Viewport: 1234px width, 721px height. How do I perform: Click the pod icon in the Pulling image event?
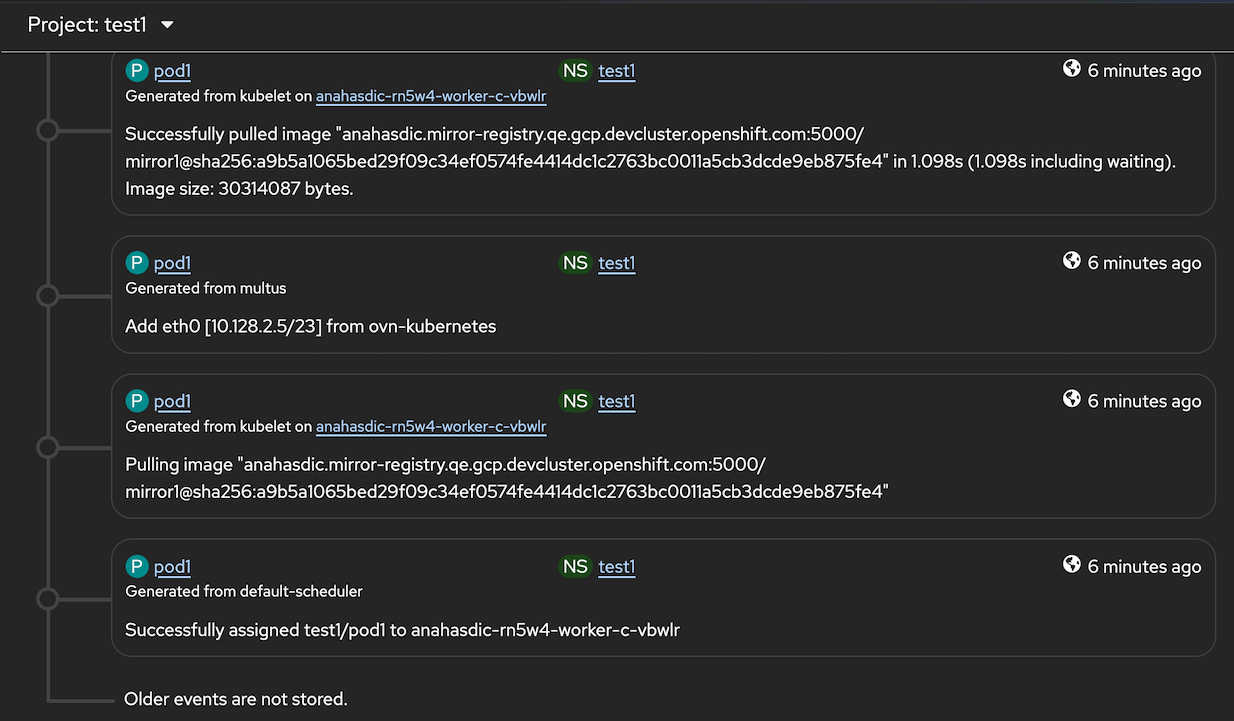(x=136, y=401)
